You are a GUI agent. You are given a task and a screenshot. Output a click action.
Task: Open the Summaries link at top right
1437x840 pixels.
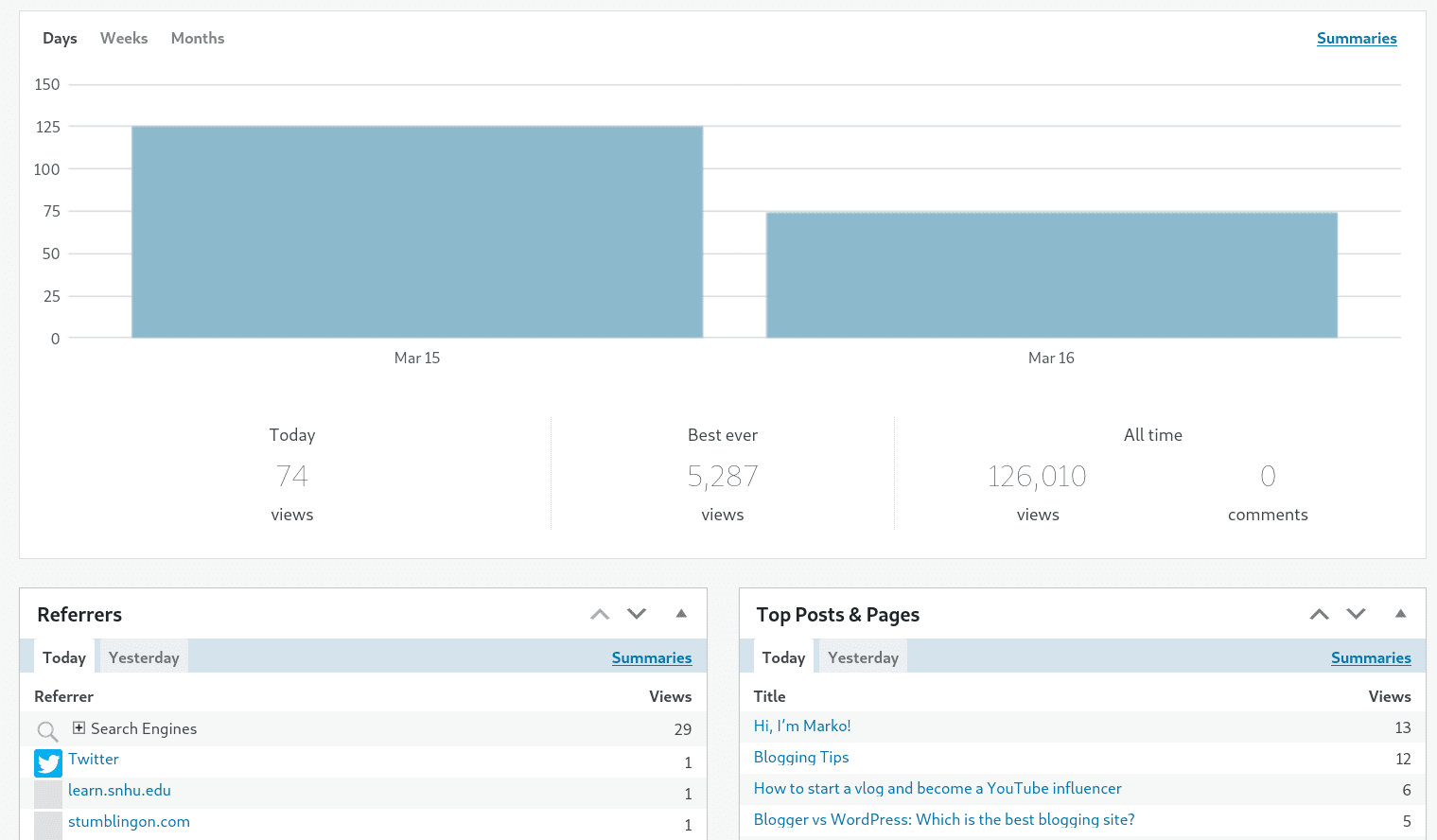(x=1357, y=38)
